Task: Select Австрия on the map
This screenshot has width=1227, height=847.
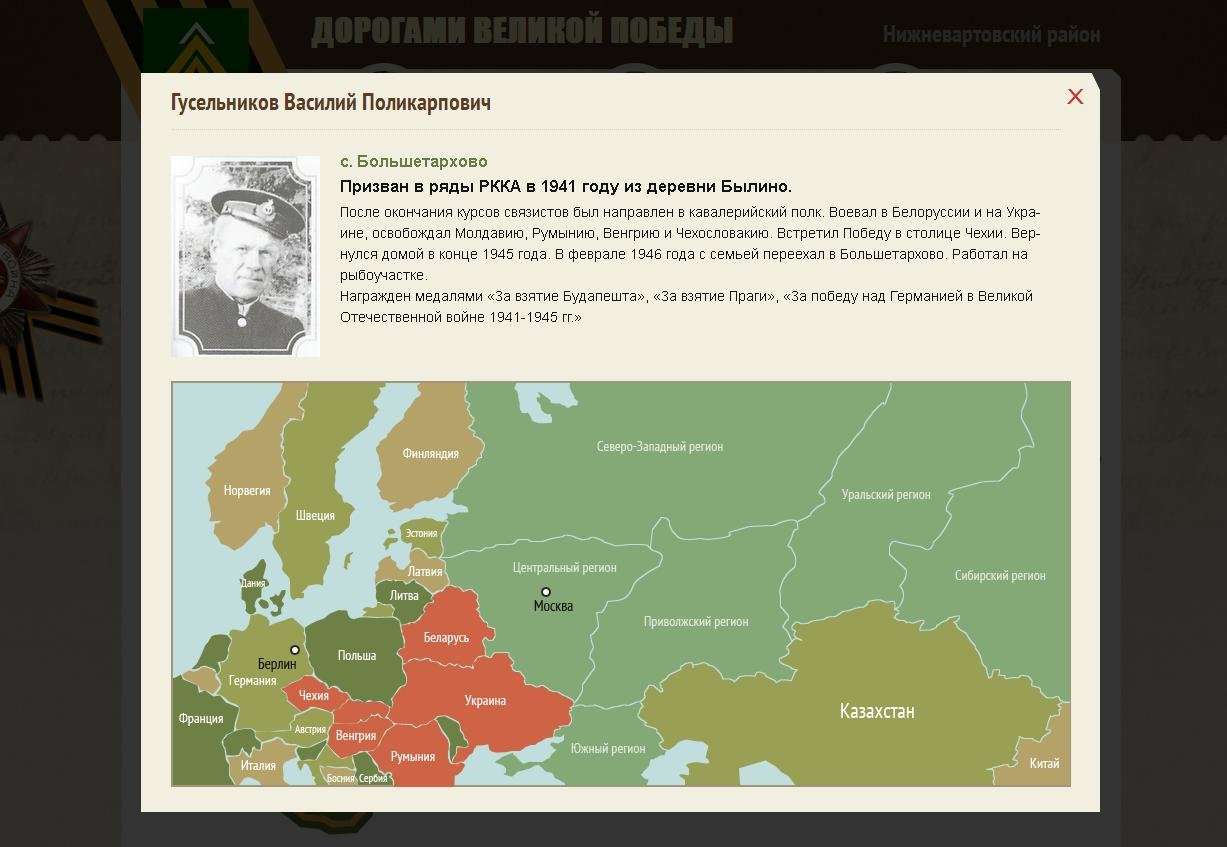Action: [x=310, y=729]
